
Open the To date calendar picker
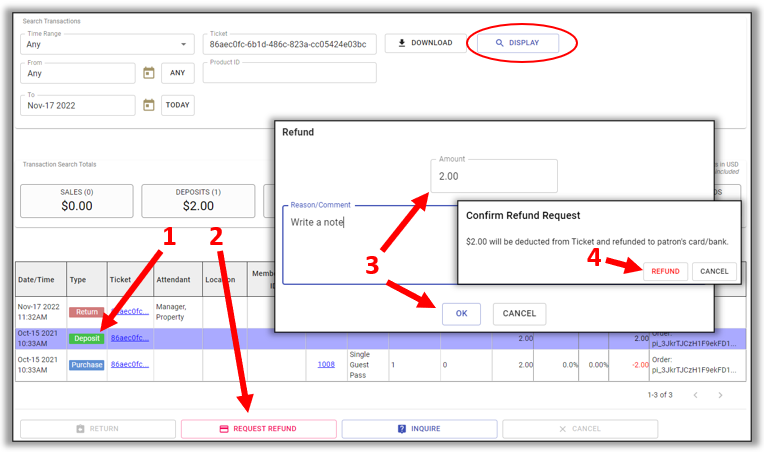(148, 105)
